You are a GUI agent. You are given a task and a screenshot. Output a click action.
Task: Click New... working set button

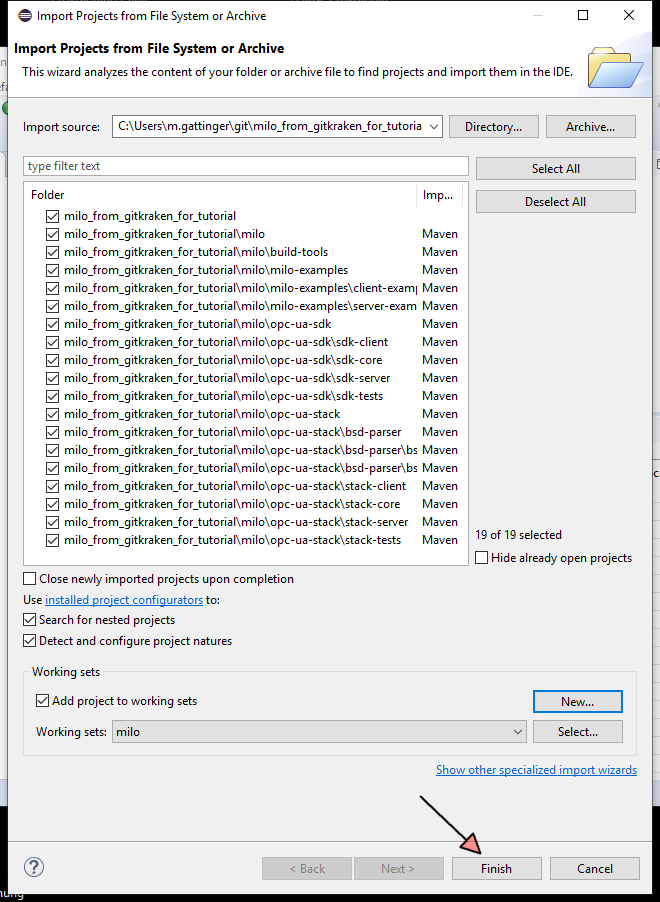(578, 701)
